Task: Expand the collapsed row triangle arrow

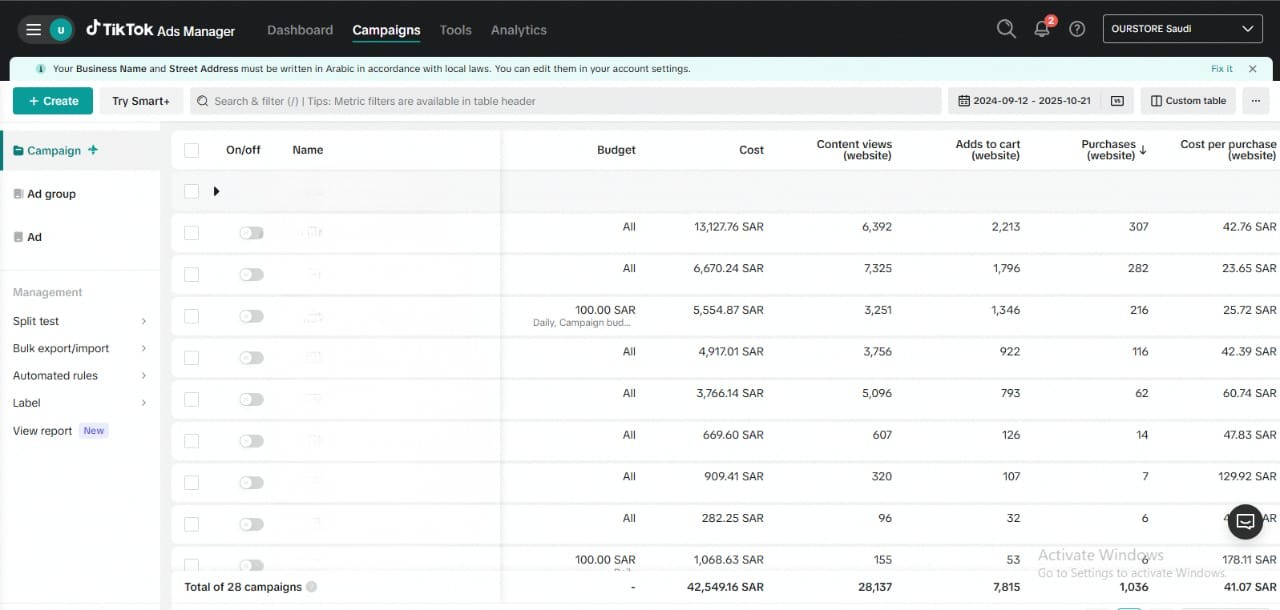Action: click(x=216, y=191)
